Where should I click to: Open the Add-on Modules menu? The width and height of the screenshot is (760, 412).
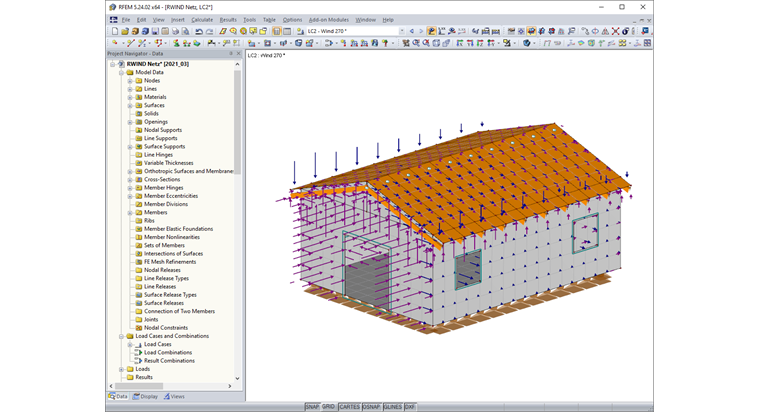[x=329, y=20]
